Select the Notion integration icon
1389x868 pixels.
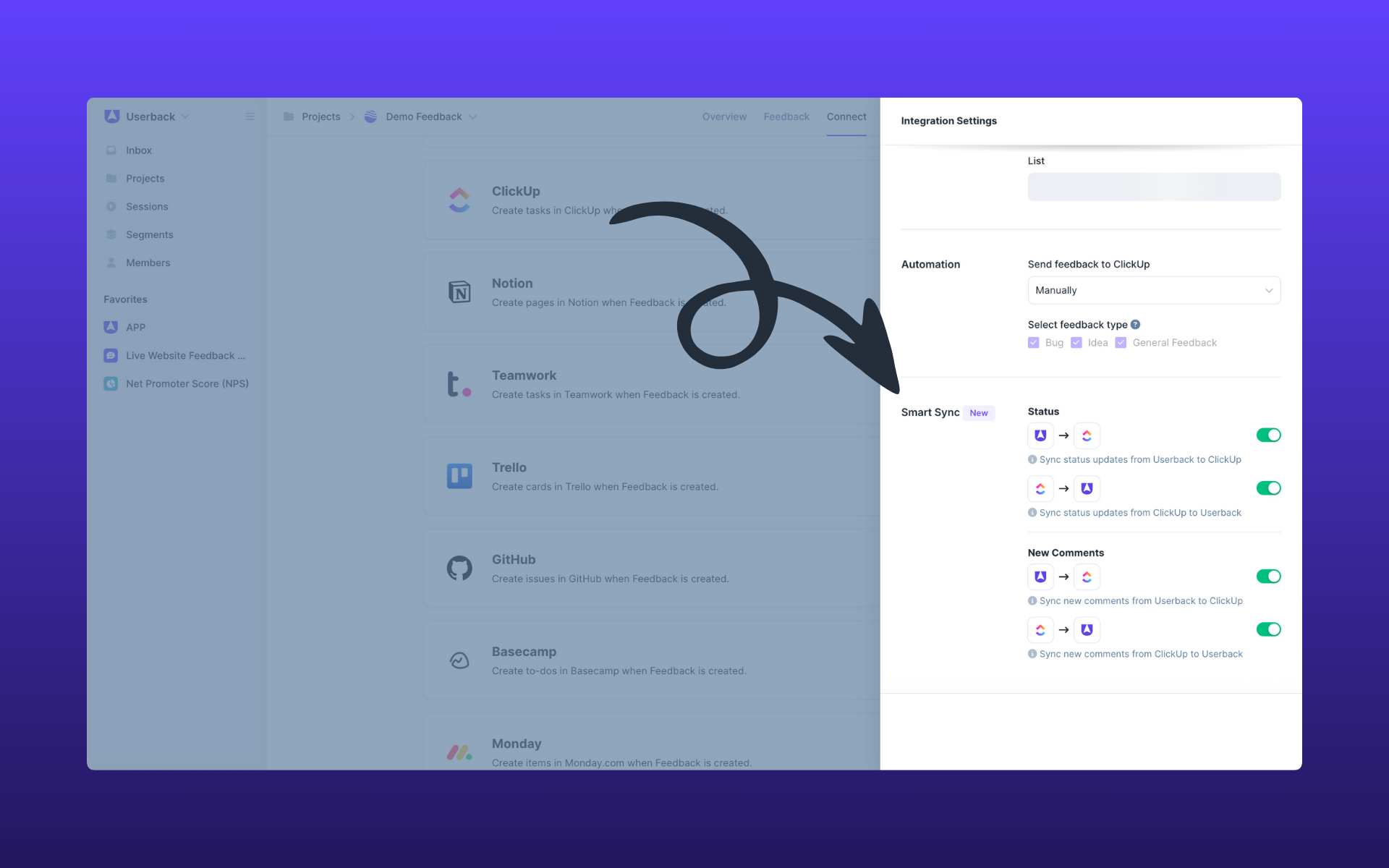pos(459,292)
